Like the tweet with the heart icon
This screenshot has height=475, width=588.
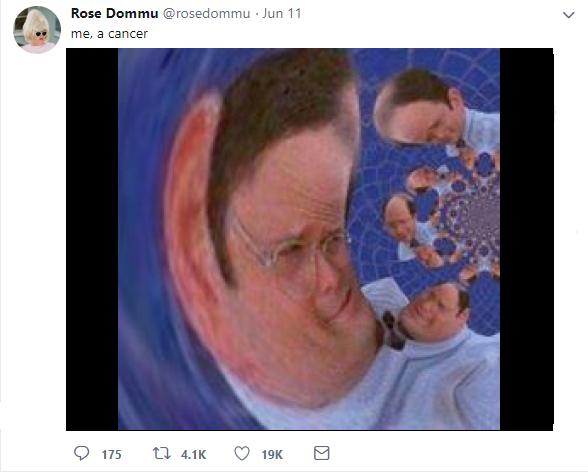[242, 454]
